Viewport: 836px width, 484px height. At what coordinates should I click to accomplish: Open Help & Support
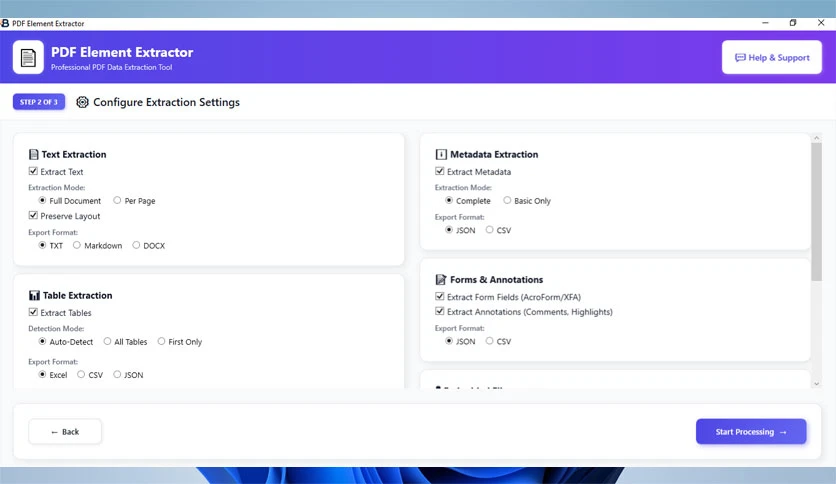point(771,57)
